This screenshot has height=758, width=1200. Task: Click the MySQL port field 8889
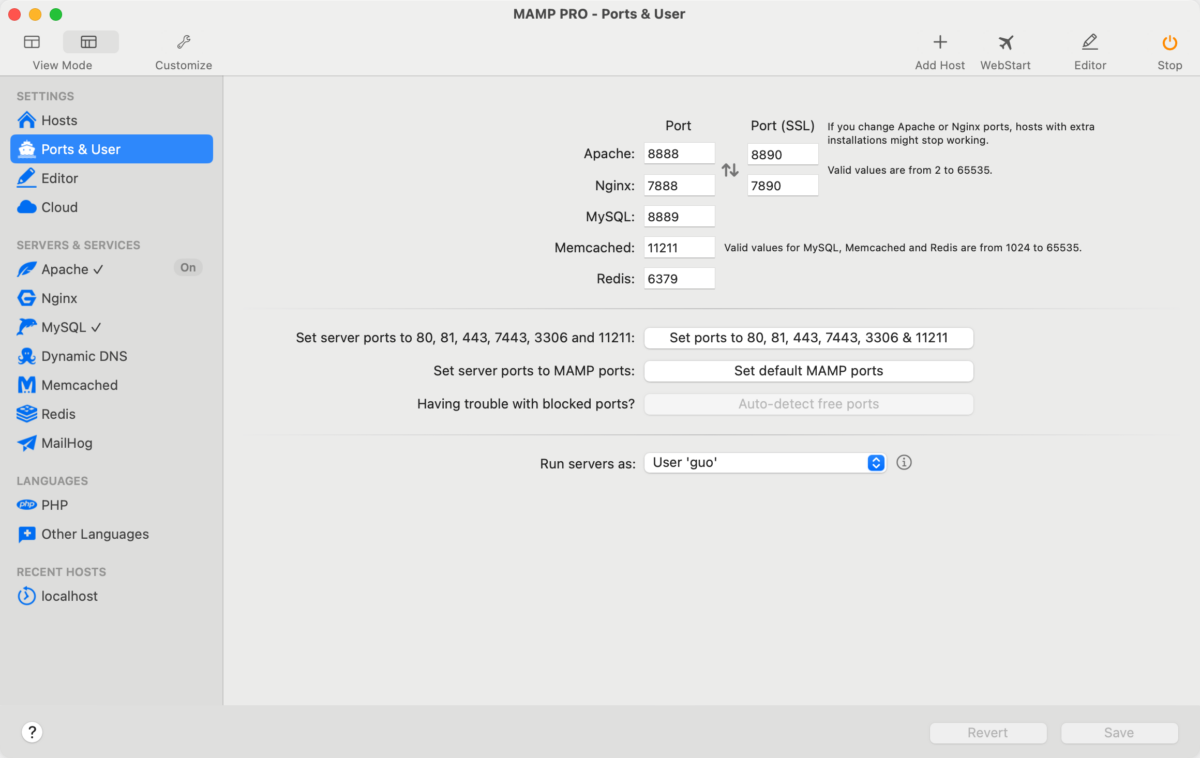tap(679, 216)
